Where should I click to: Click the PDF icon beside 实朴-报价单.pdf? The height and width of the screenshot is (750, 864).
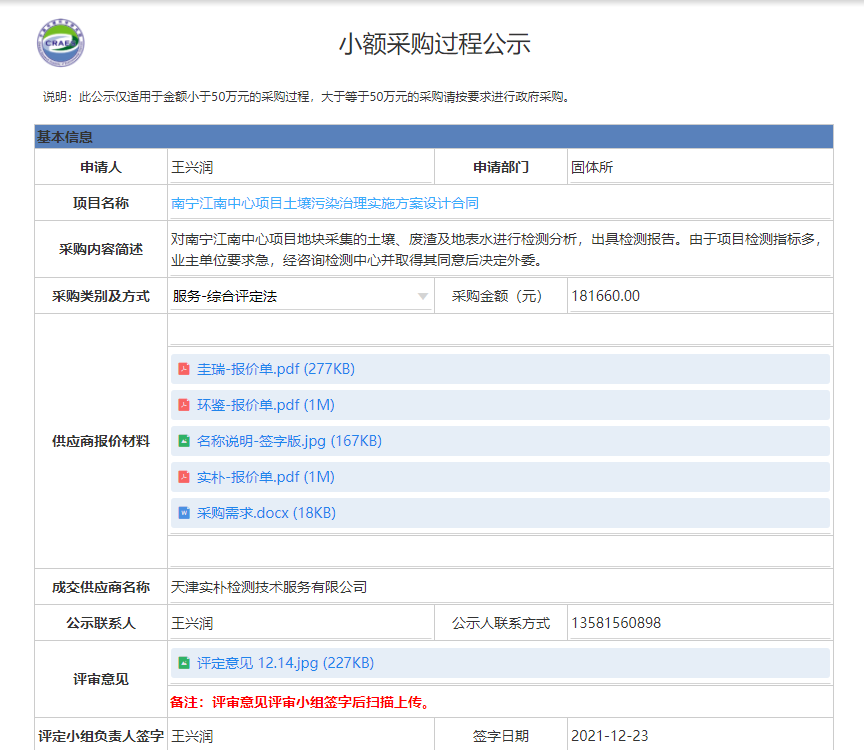(184, 477)
